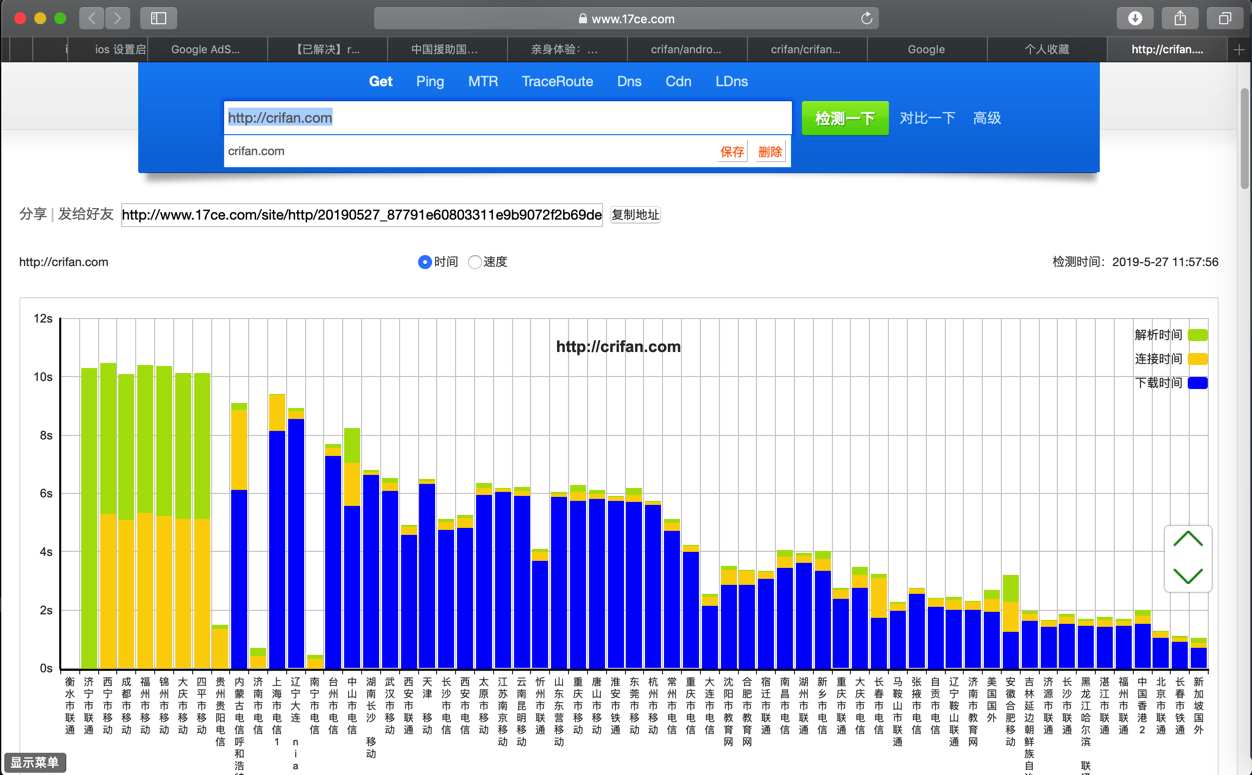Screen dimensions: 1252x775
Task: Click Safari forward navigation arrow
Action: [x=118, y=18]
